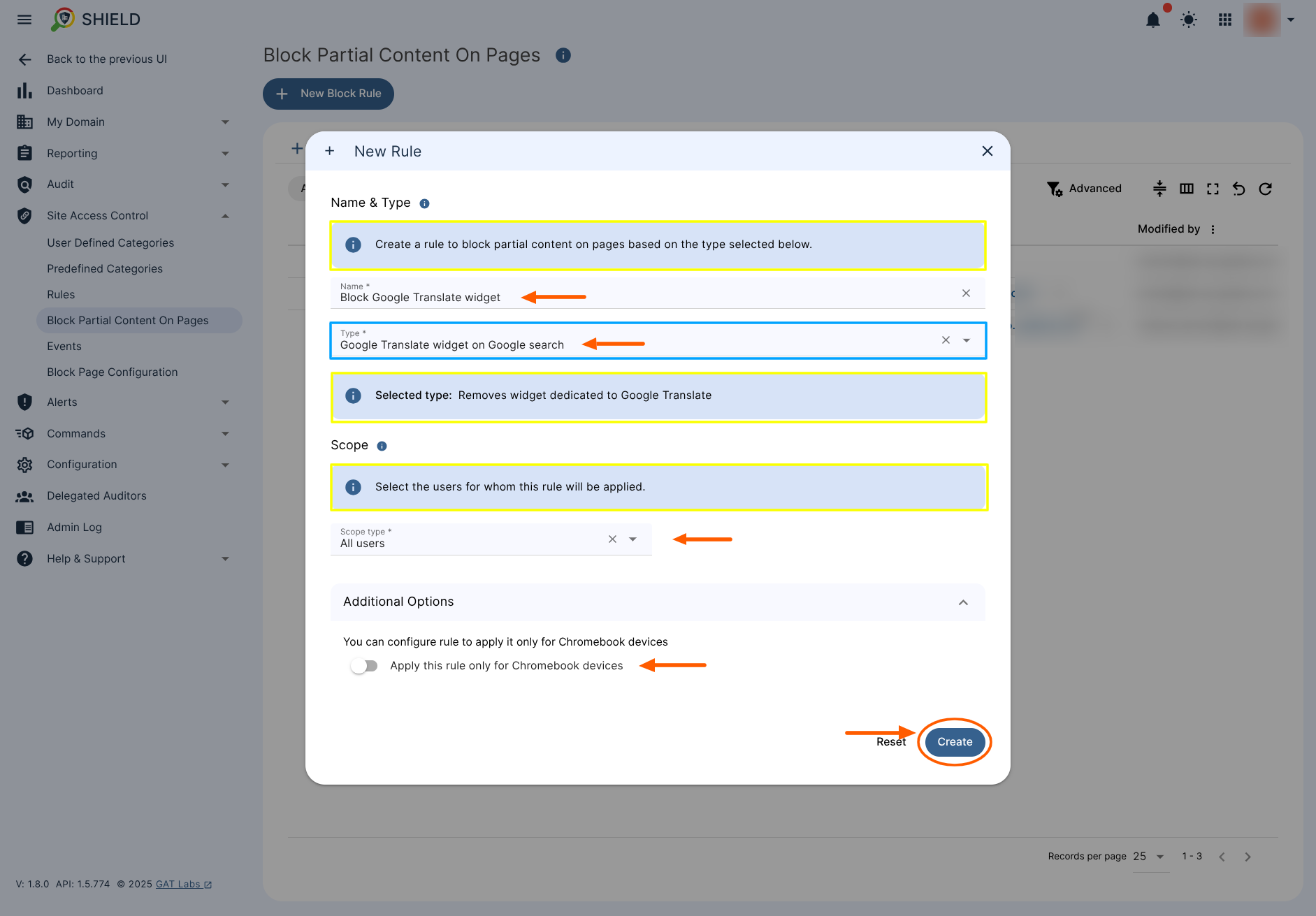
Task: Open the Type dropdown arrow
Action: click(x=967, y=340)
